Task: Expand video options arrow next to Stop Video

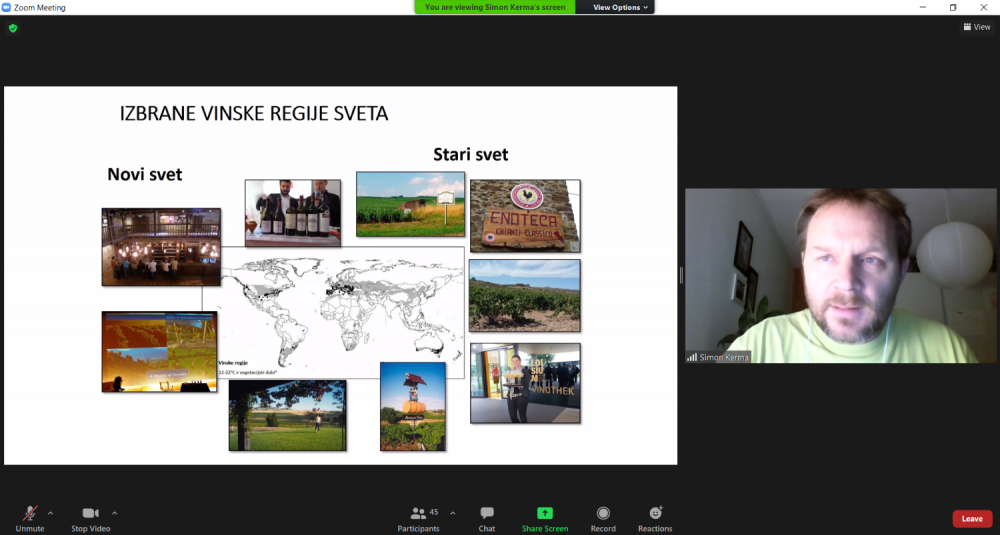Action: (x=114, y=512)
